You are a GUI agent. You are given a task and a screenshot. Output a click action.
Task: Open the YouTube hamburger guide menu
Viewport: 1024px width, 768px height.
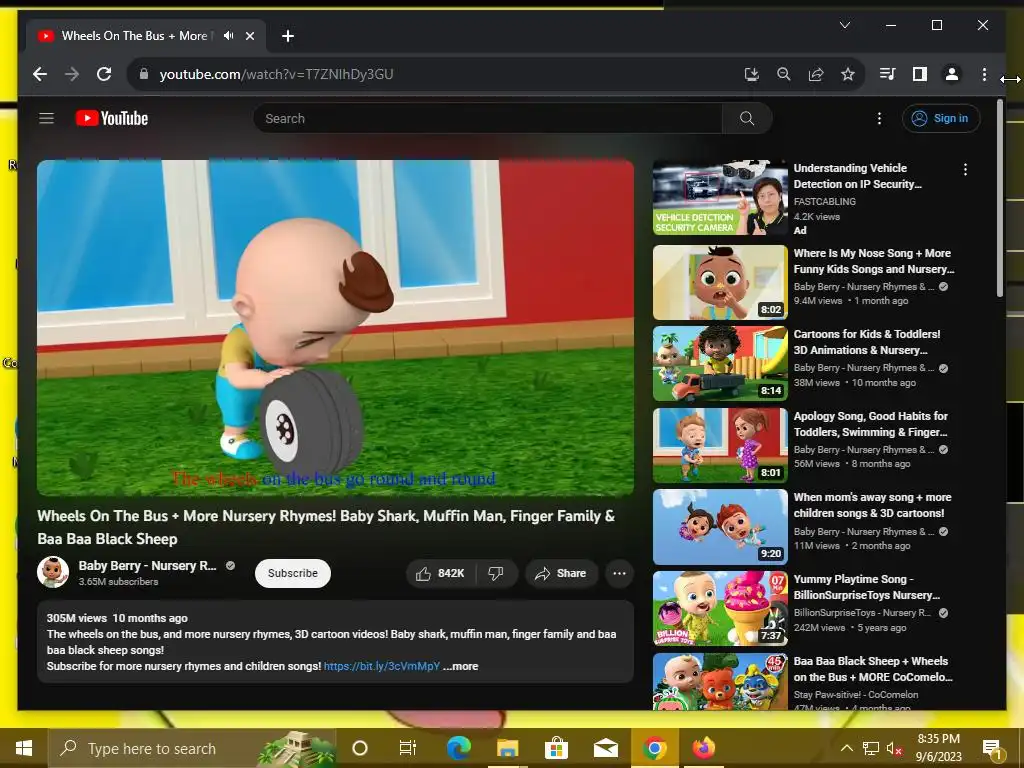[46, 118]
